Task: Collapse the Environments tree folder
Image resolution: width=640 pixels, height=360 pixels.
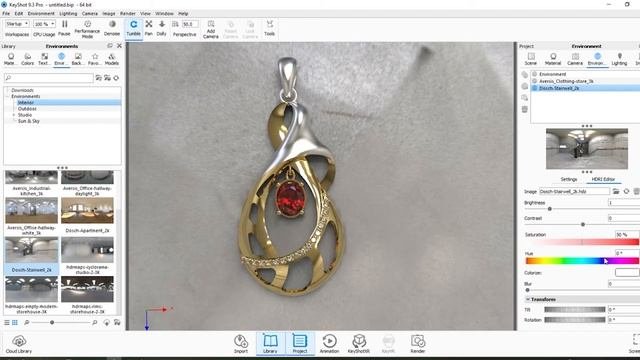Action: point(7,96)
